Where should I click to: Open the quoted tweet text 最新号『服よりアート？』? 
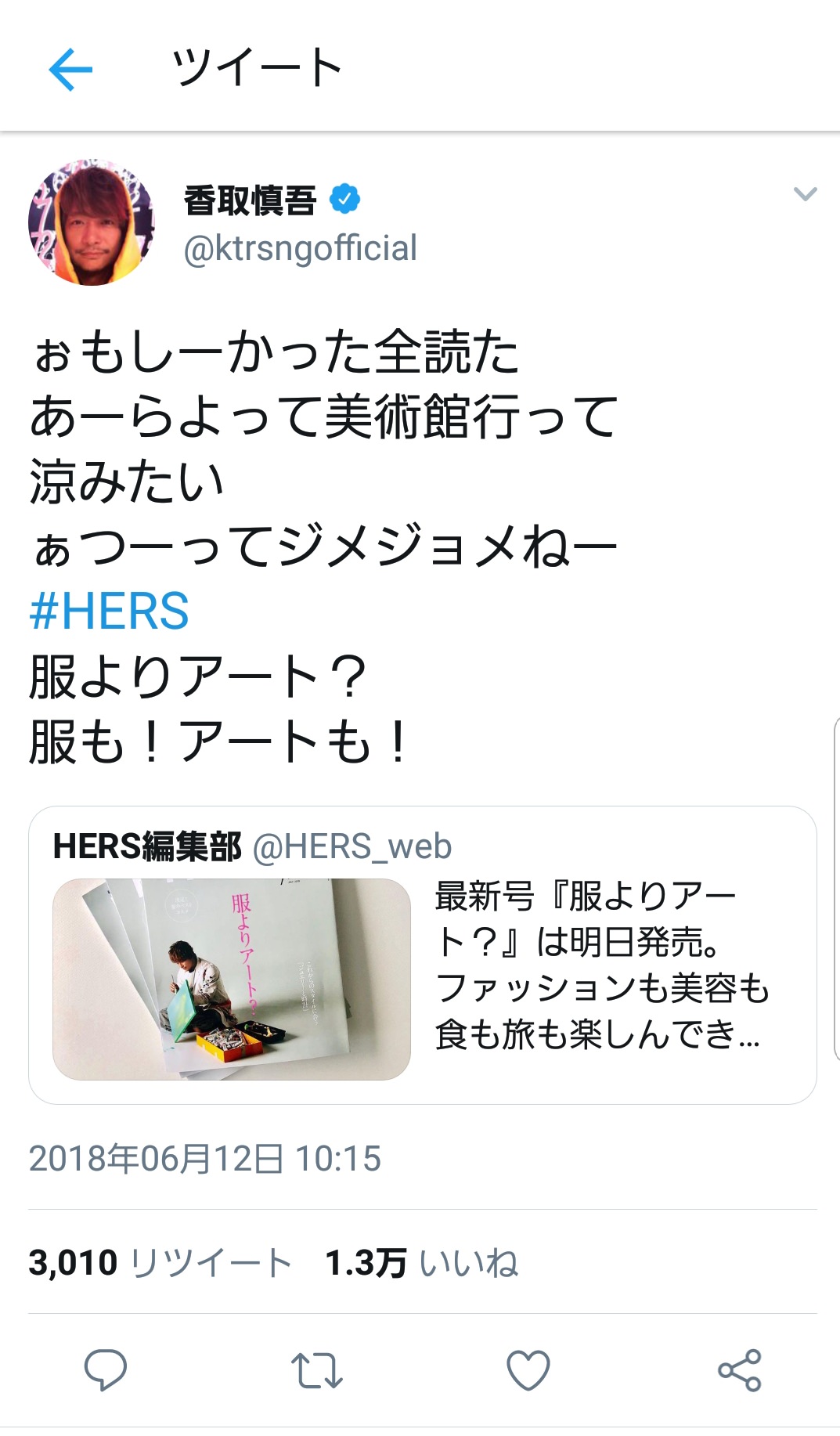click(603, 965)
